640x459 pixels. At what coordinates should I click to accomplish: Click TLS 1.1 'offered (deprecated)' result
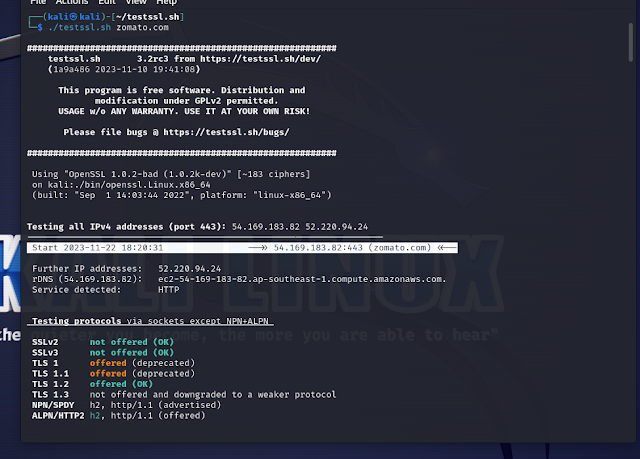pos(142,374)
